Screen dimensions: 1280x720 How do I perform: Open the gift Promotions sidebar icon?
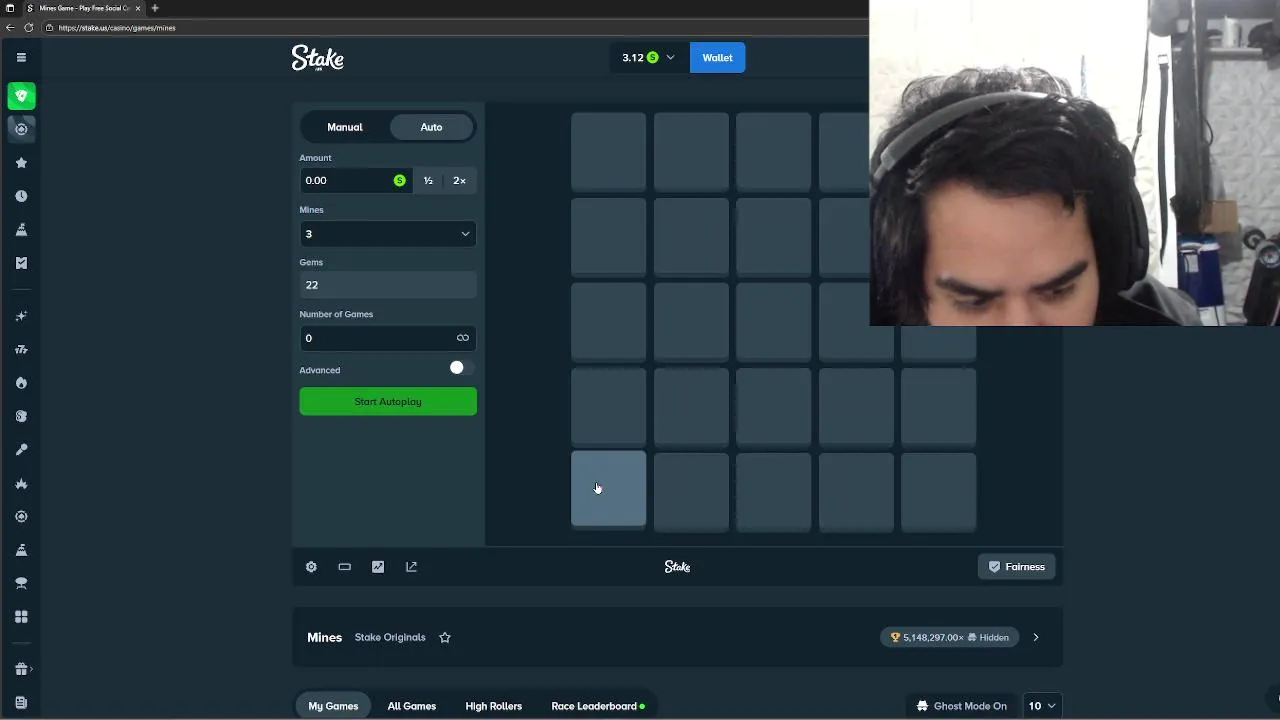[21, 669]
